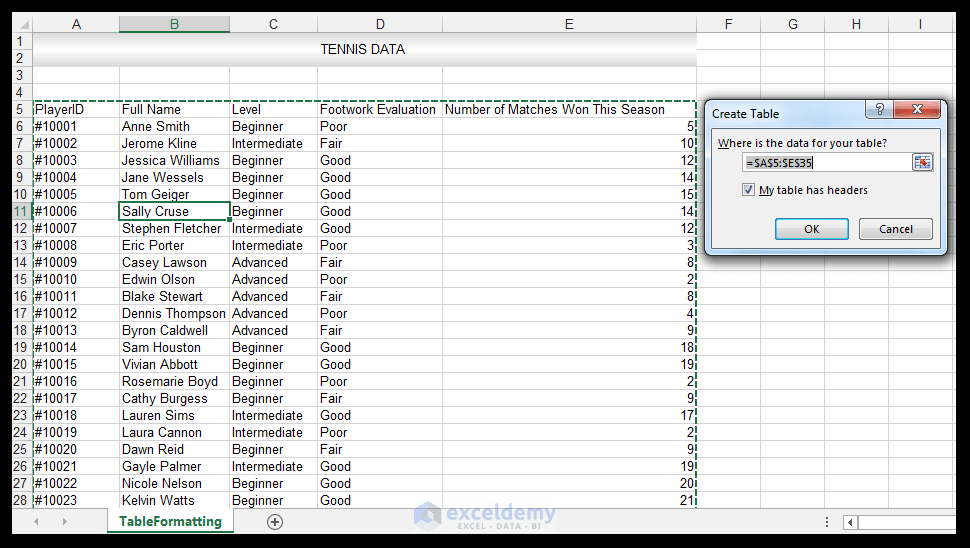Toggle My table has headers checkbox
This screenshot has height=548, width=970.
pos(749,190)
